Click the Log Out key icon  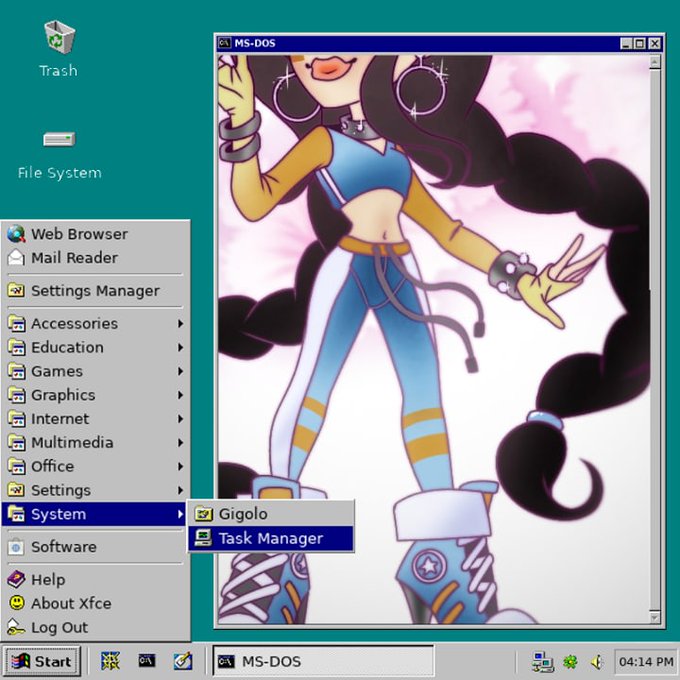pyautogui.click(x=16, y=627)
